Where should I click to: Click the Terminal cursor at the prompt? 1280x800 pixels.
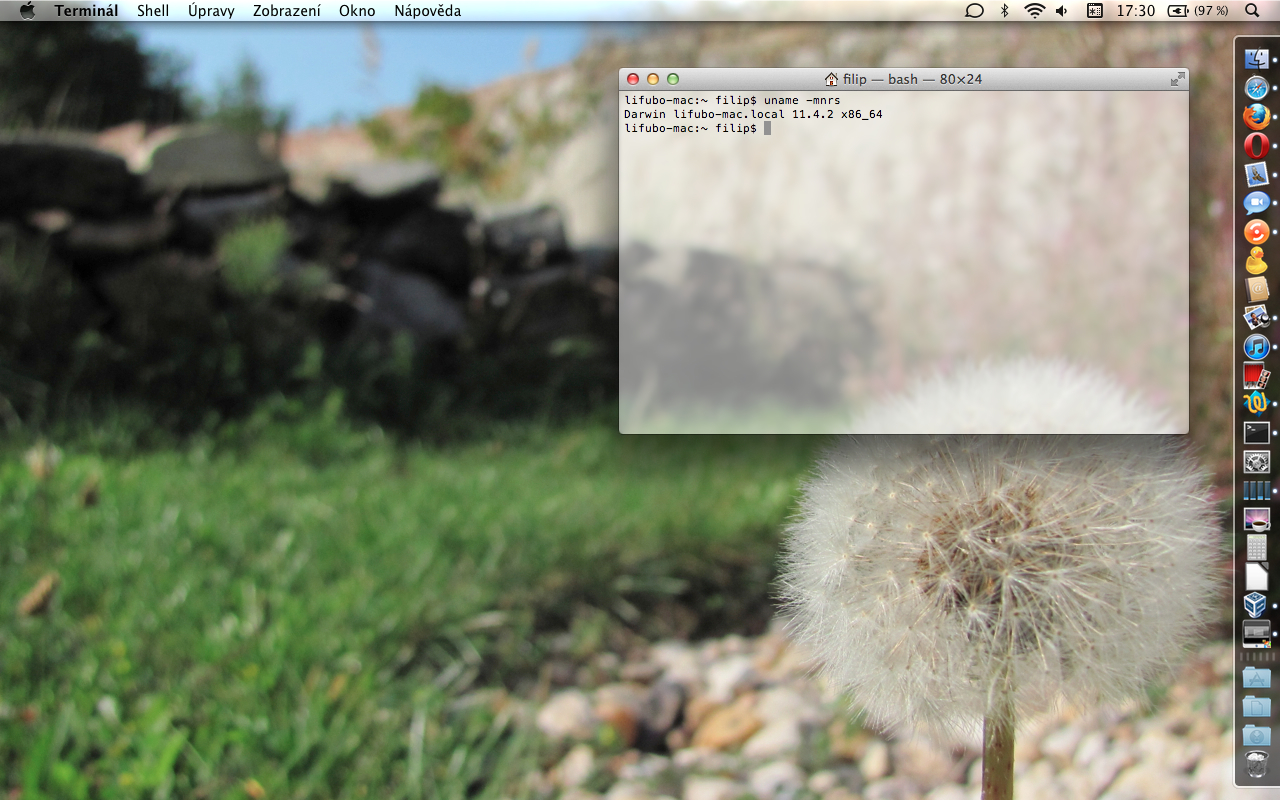point(767,128)
